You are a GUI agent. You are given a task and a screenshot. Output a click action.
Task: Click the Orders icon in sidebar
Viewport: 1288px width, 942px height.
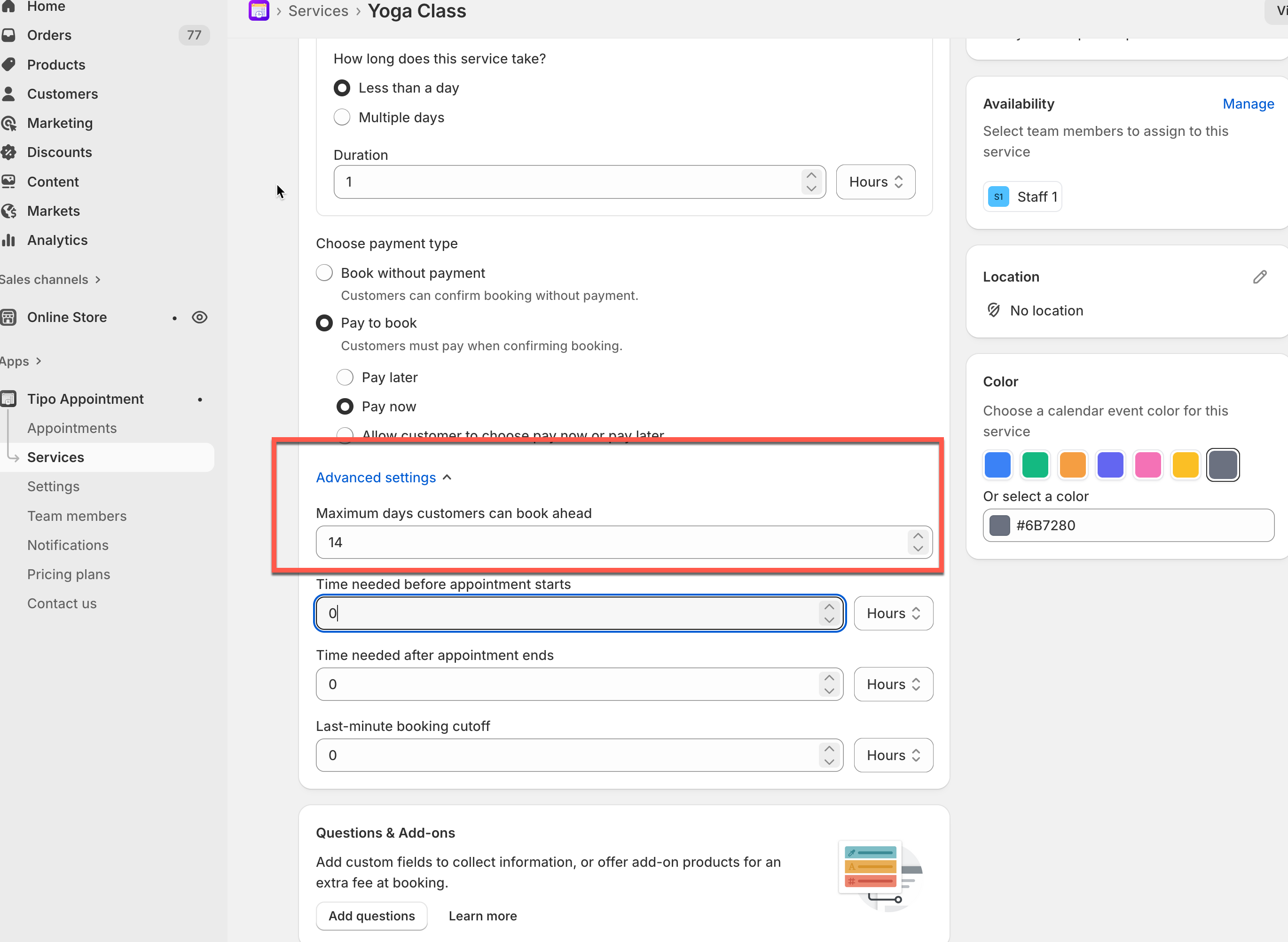[x=9, y=35]
